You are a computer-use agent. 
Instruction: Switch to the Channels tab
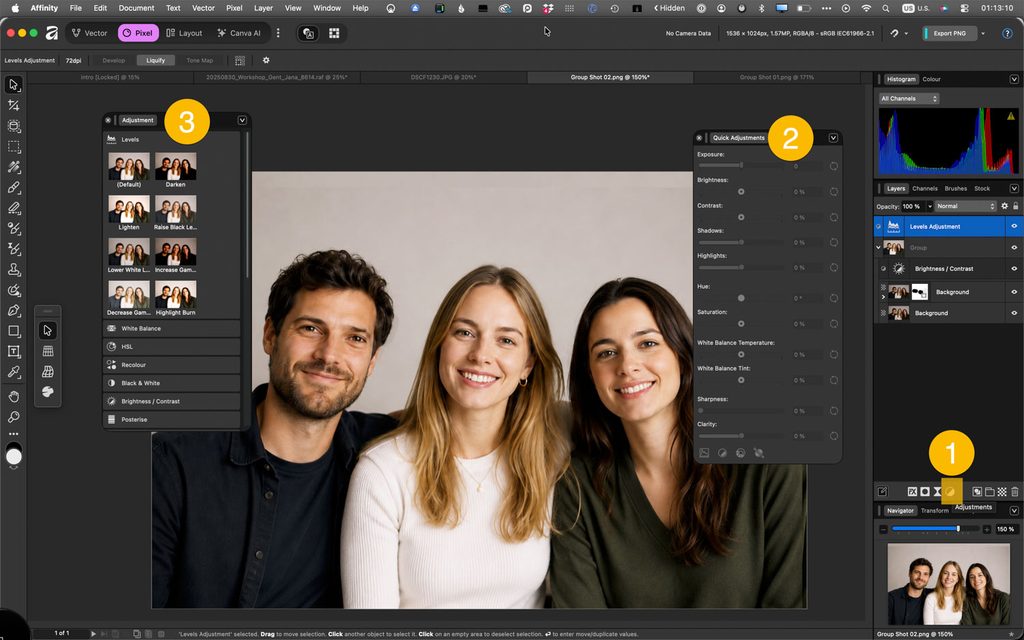pos(925,188)
